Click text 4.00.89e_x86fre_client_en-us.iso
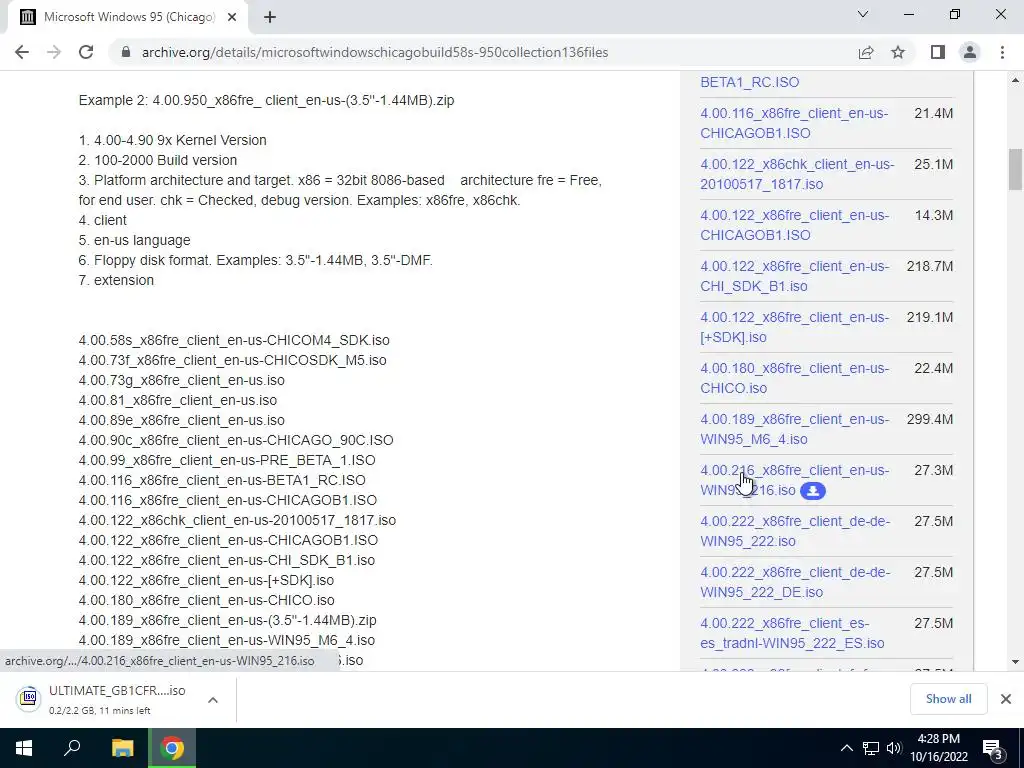 [x=182, y=420]
